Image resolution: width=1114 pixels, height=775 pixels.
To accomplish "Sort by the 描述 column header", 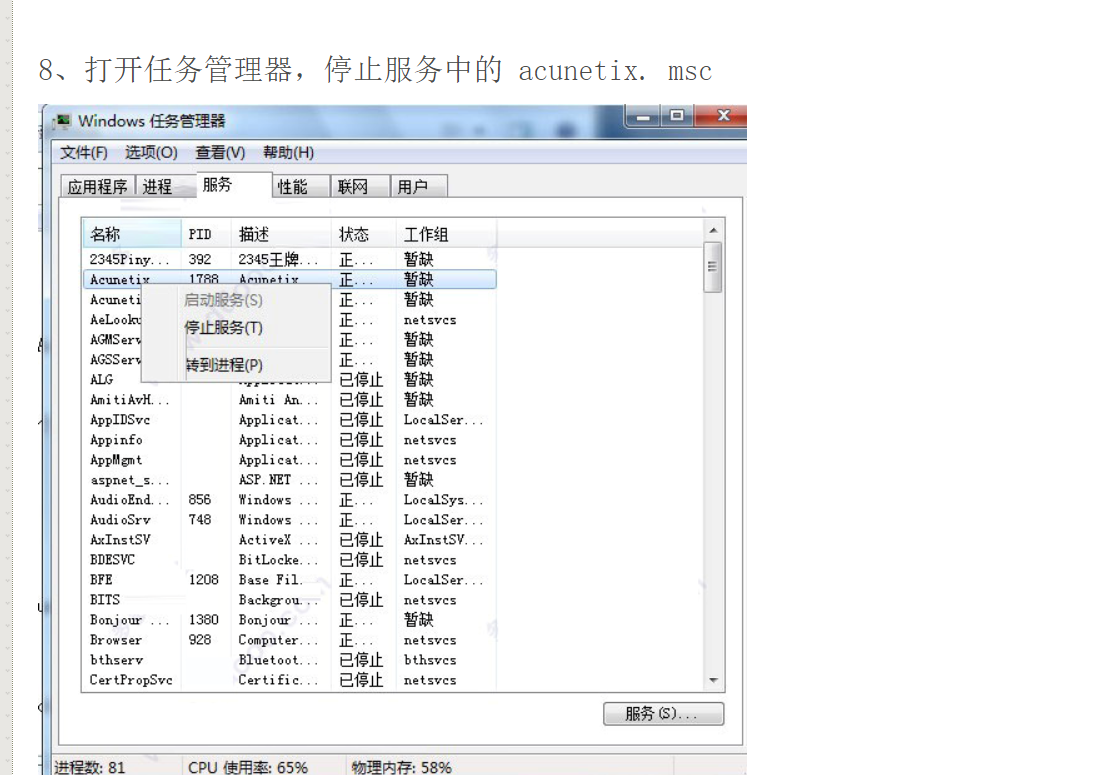I will pos(281,234).
